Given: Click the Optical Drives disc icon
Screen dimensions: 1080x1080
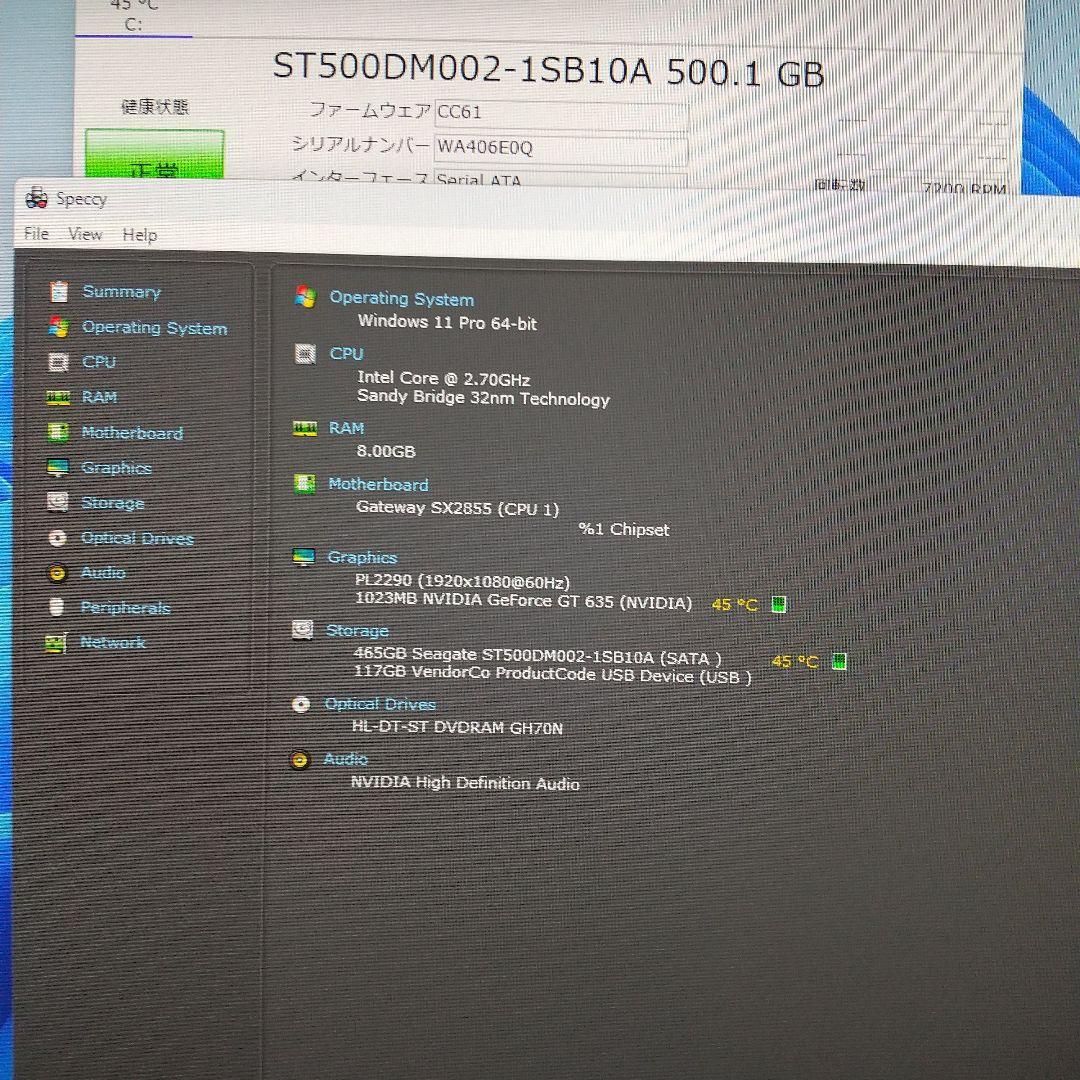Looking at the screenshot, I should (x=58, y=537).
